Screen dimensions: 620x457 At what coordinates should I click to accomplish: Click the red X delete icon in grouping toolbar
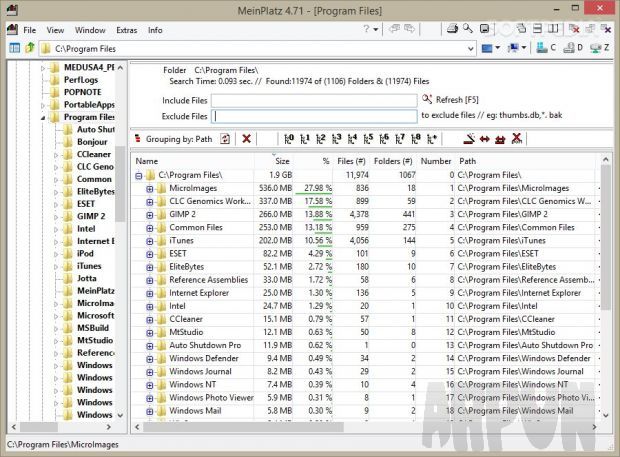tap(516, 138)
